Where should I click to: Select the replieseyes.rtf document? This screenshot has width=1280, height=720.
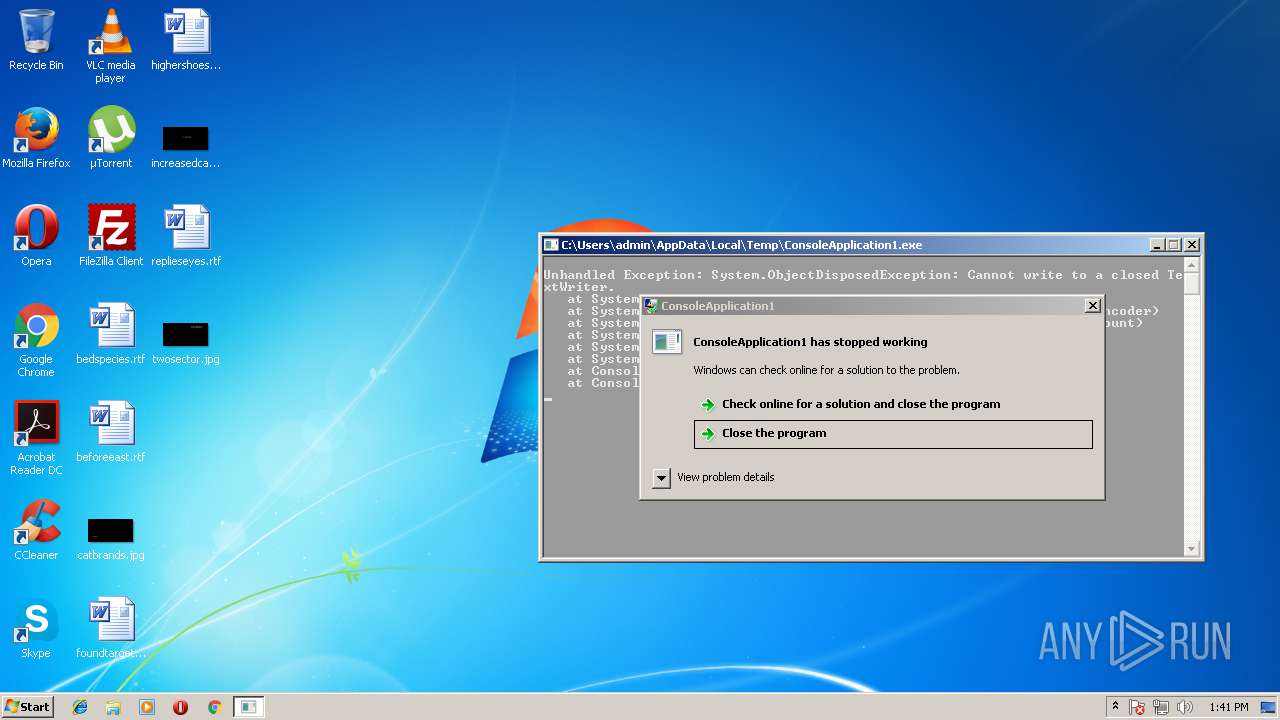point(186,236)
